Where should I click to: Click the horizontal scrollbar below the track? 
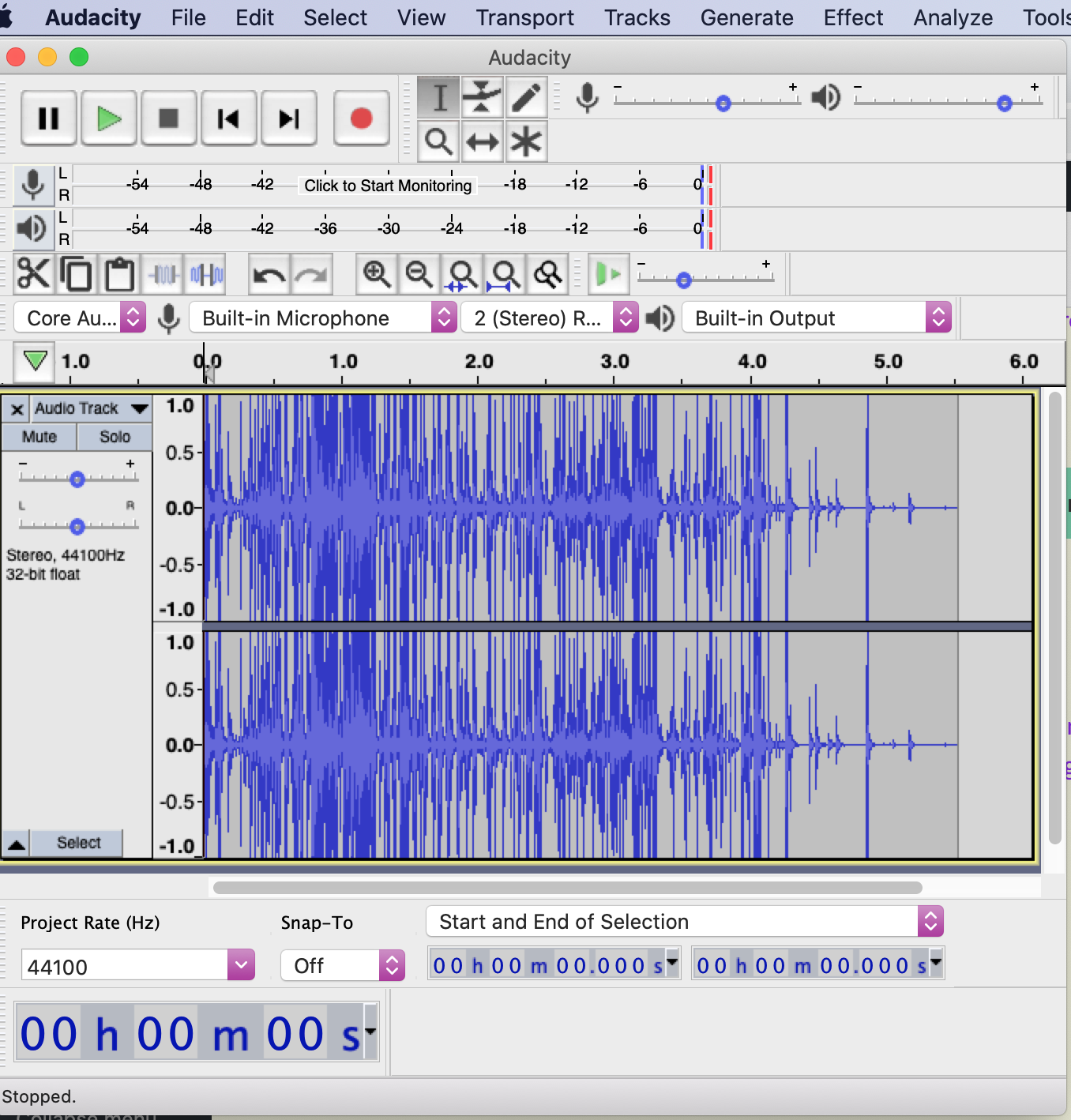coord(567,888)
